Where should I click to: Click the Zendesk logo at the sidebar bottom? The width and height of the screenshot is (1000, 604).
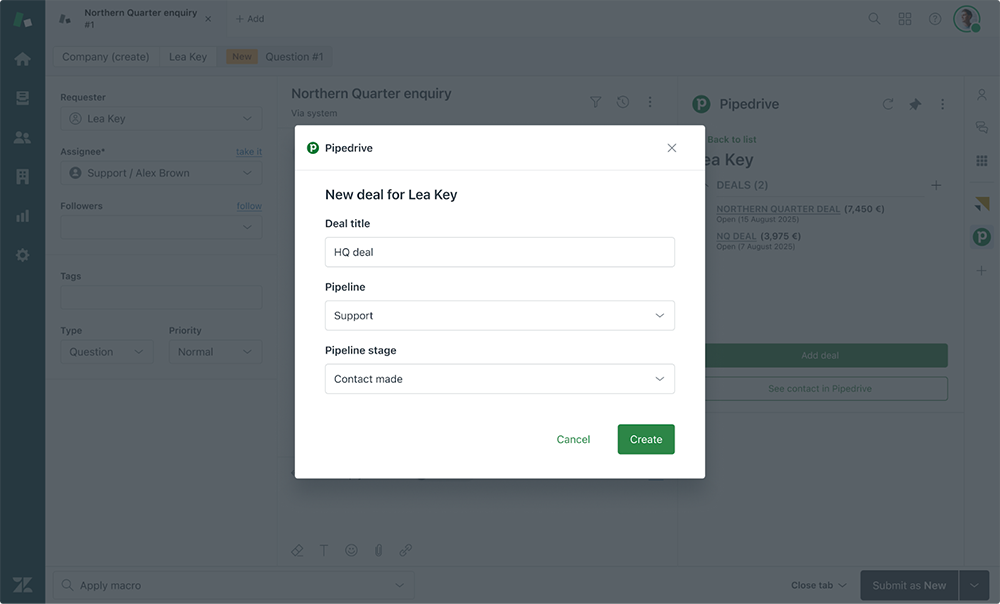(x=22, y=585)
